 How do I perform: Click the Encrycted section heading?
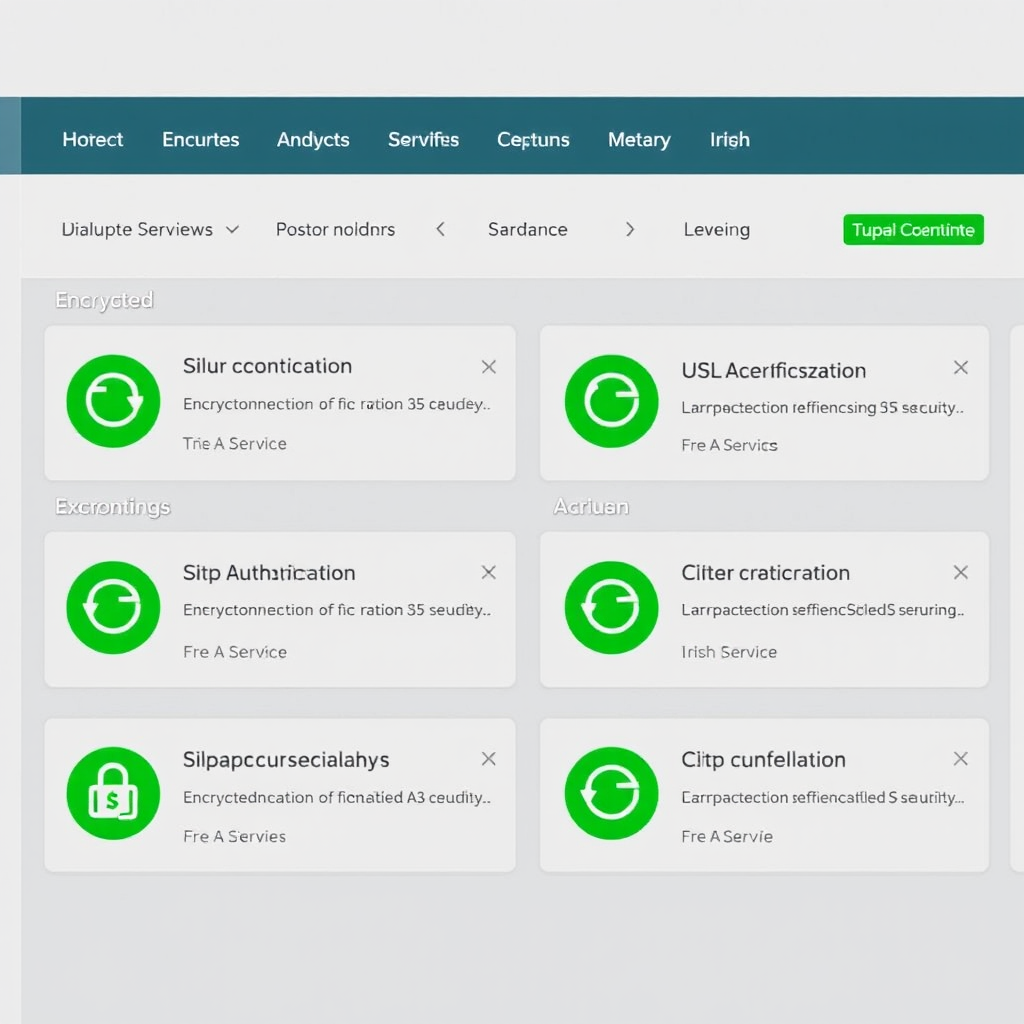[x=104, y=300]
